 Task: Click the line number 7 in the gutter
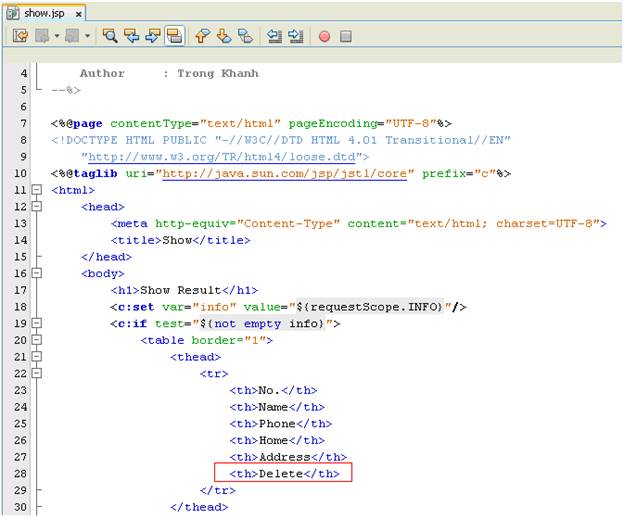(23, 123)
